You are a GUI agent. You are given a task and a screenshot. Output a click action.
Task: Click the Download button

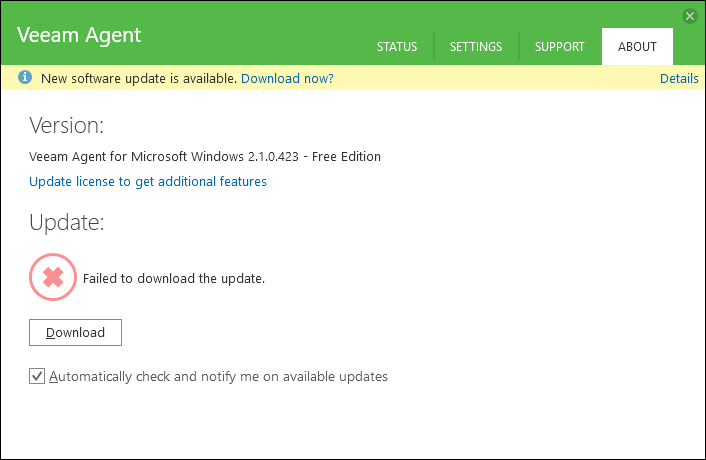tap(75, 333)
